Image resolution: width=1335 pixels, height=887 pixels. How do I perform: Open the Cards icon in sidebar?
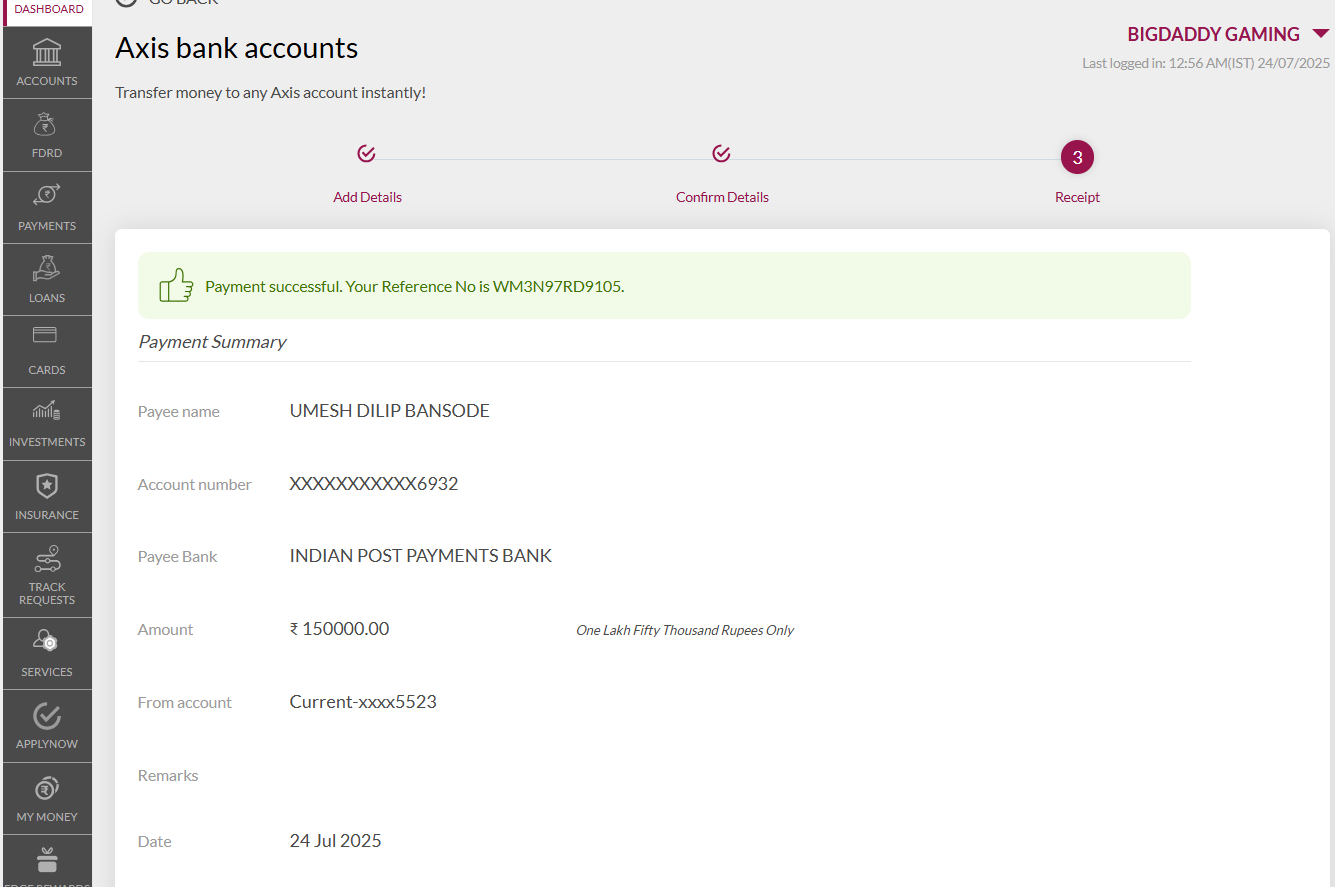point(45,335)
